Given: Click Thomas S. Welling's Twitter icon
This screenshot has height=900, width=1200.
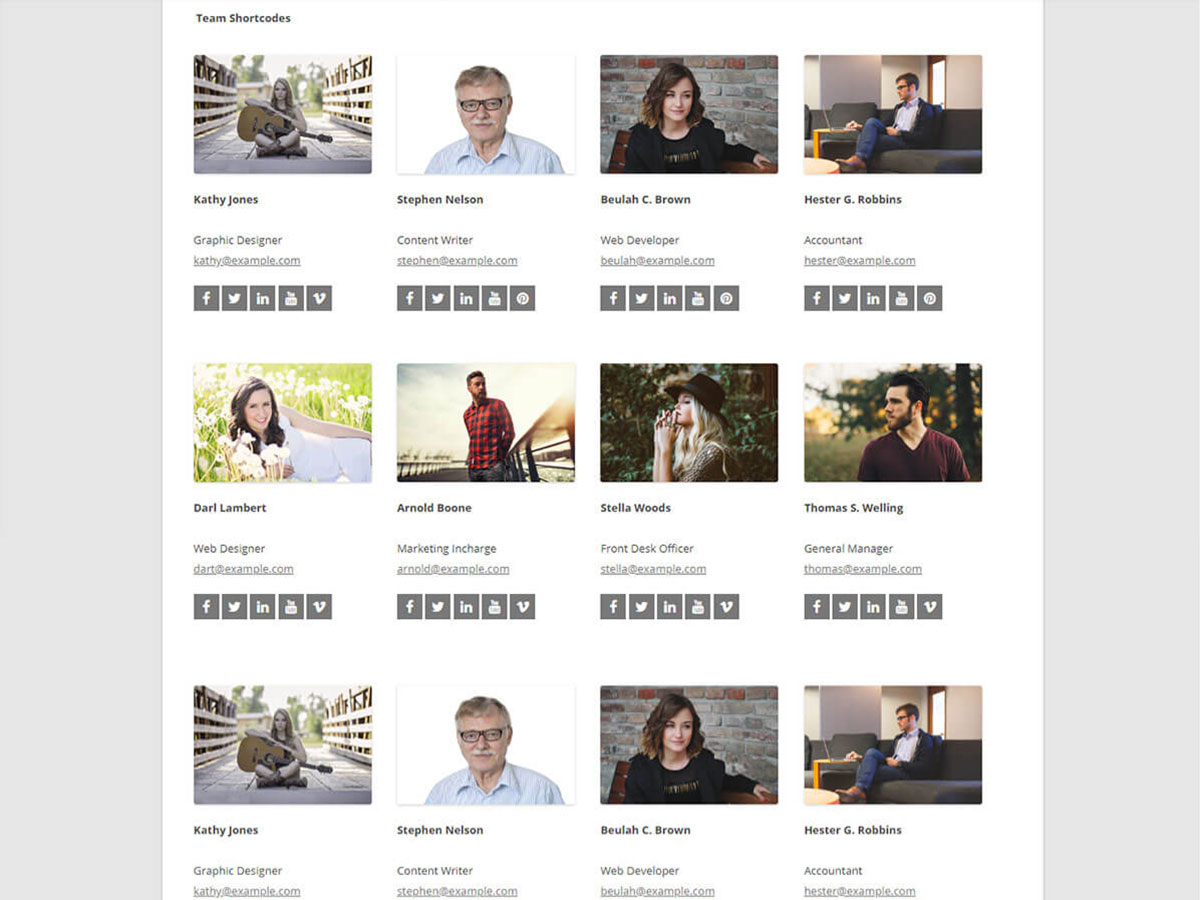Looking at the screenshot, I should click(x=845, y=607).
